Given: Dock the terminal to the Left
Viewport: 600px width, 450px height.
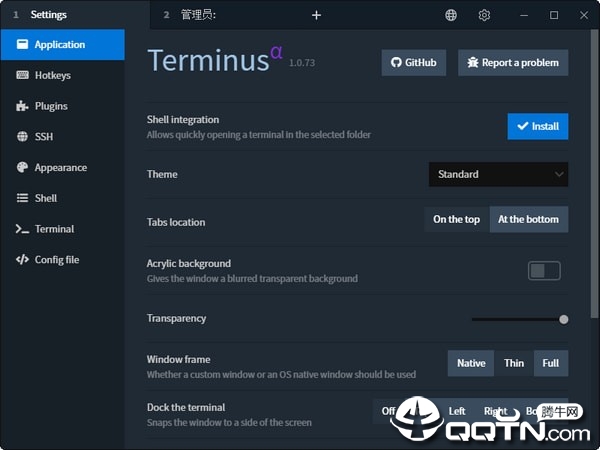Looking at the screenshot, I should coord(457,411).
